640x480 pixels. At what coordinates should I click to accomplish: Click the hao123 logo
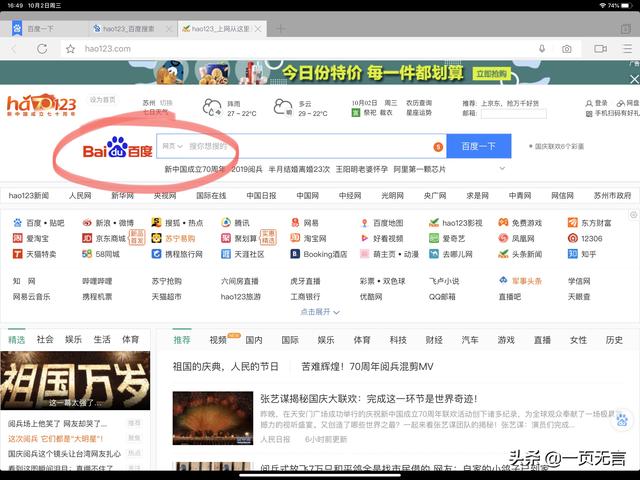(42, 105)
